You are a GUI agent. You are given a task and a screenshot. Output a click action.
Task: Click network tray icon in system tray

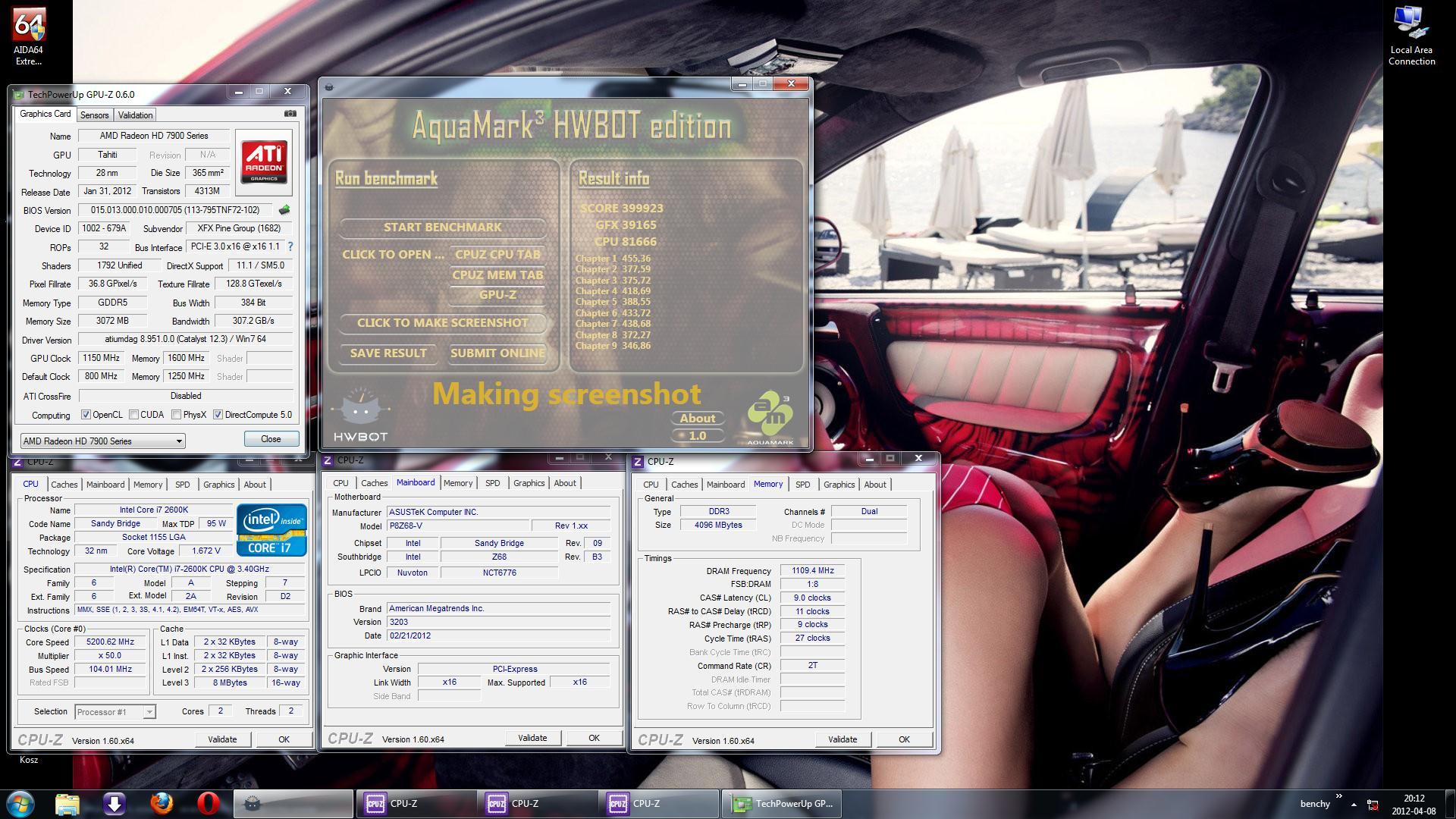click(1373, 804)
